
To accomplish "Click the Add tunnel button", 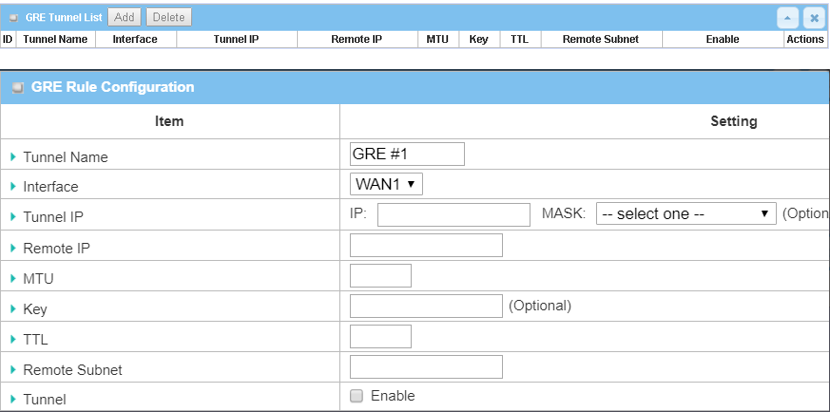I will click(x=124, y=17).
